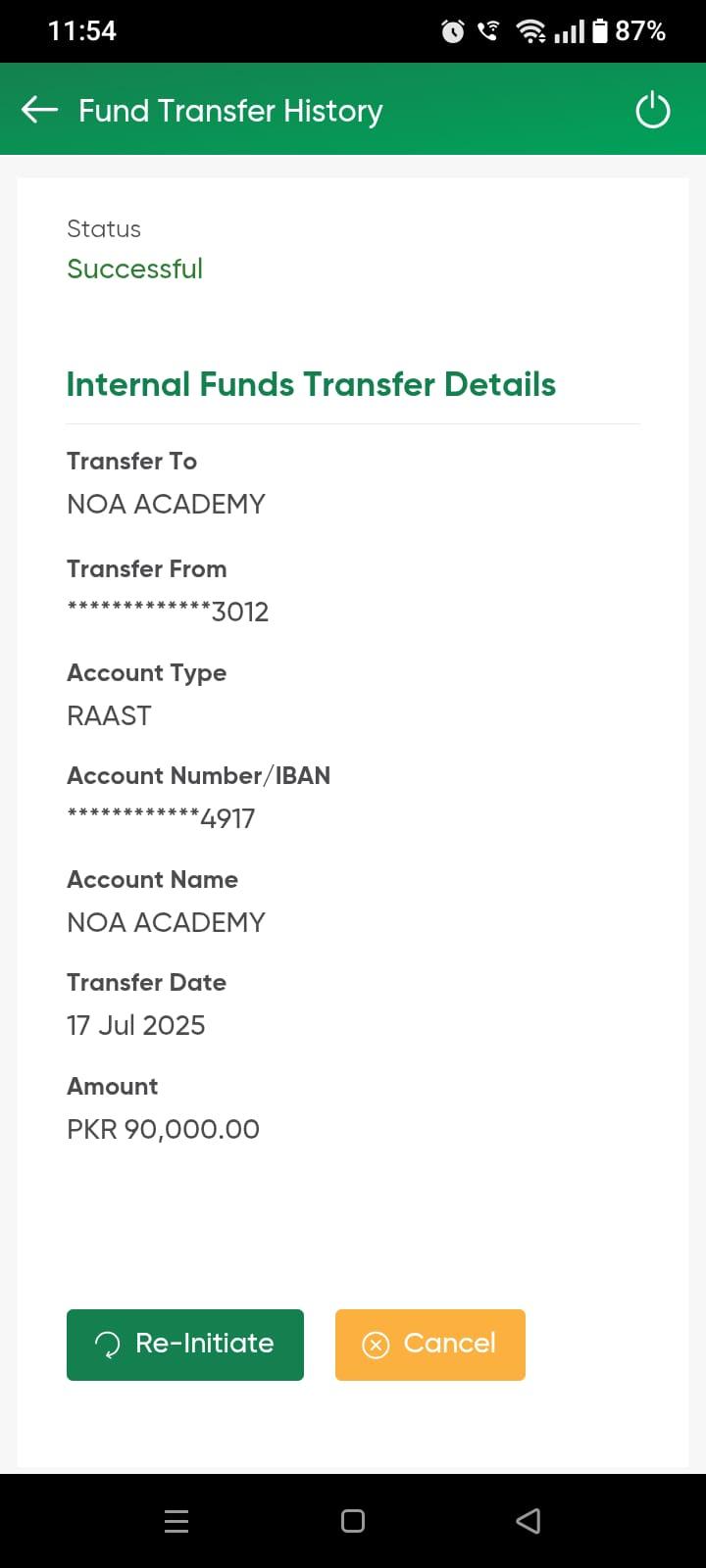Tap the alarm icon in status bar
This screenshot has width=706, height=1568.
pyautogui.click(x=453, y=31)
